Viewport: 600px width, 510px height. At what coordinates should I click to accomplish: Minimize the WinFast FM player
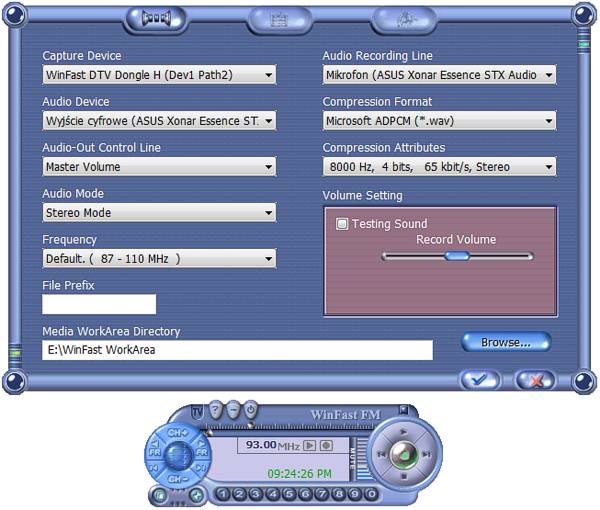[233, 411]
